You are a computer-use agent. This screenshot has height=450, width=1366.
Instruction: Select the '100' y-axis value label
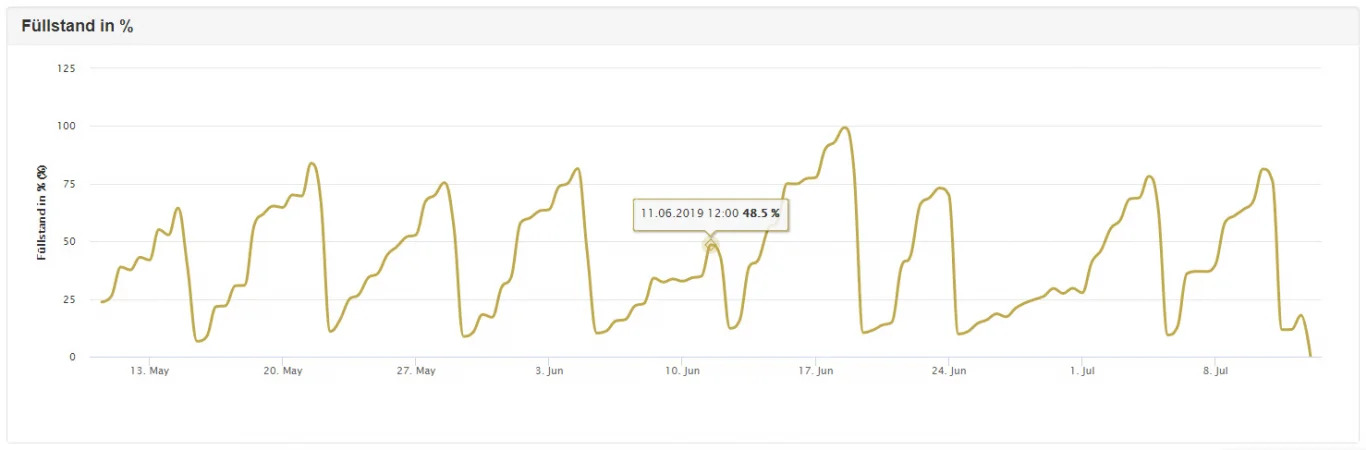(67, 126)
